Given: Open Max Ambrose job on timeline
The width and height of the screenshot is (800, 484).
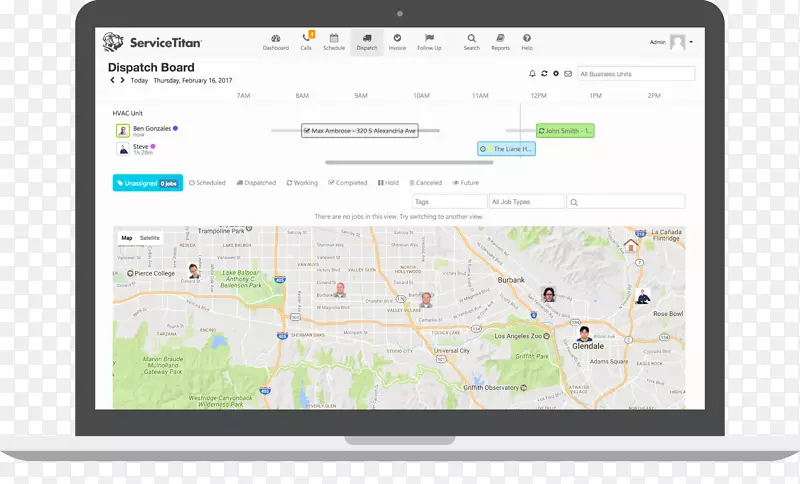Looking at the screenshot, I should (360, 131).
